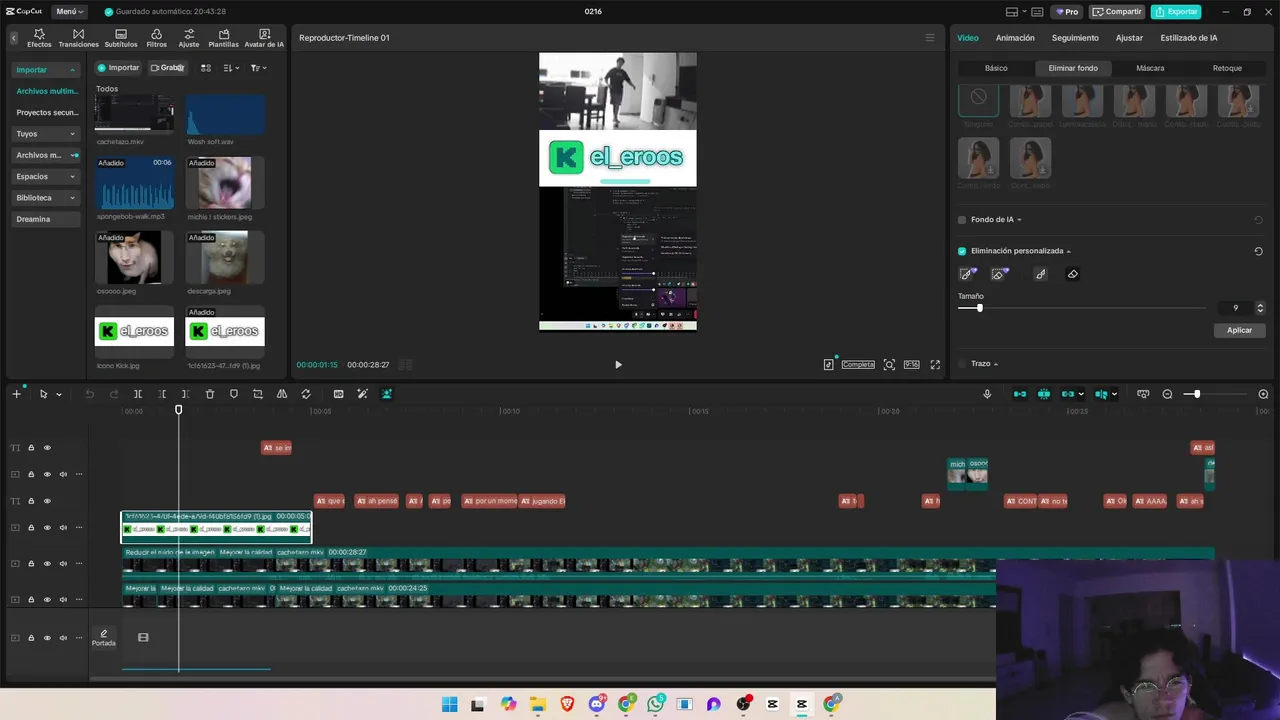Image resolution: width=1280 pixels, height=720 pixels.
Task: Lock the top text track
Action: coord(31,448)
